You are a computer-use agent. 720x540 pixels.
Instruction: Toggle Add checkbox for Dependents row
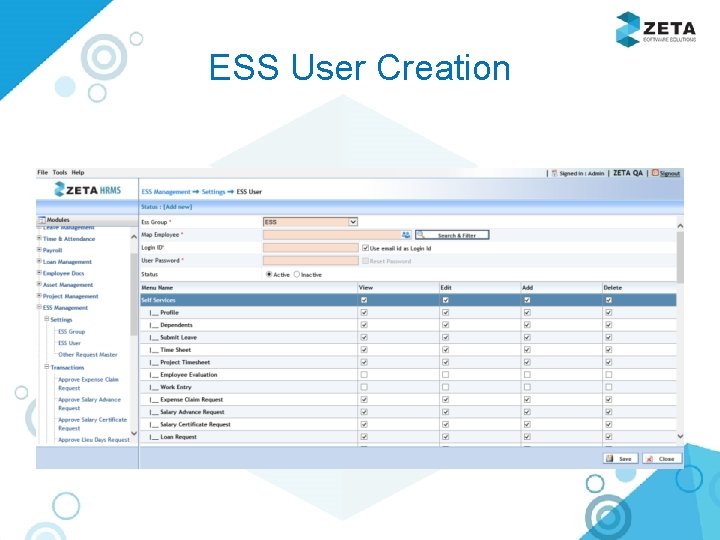pyautogui.click(x=527, y=325)
